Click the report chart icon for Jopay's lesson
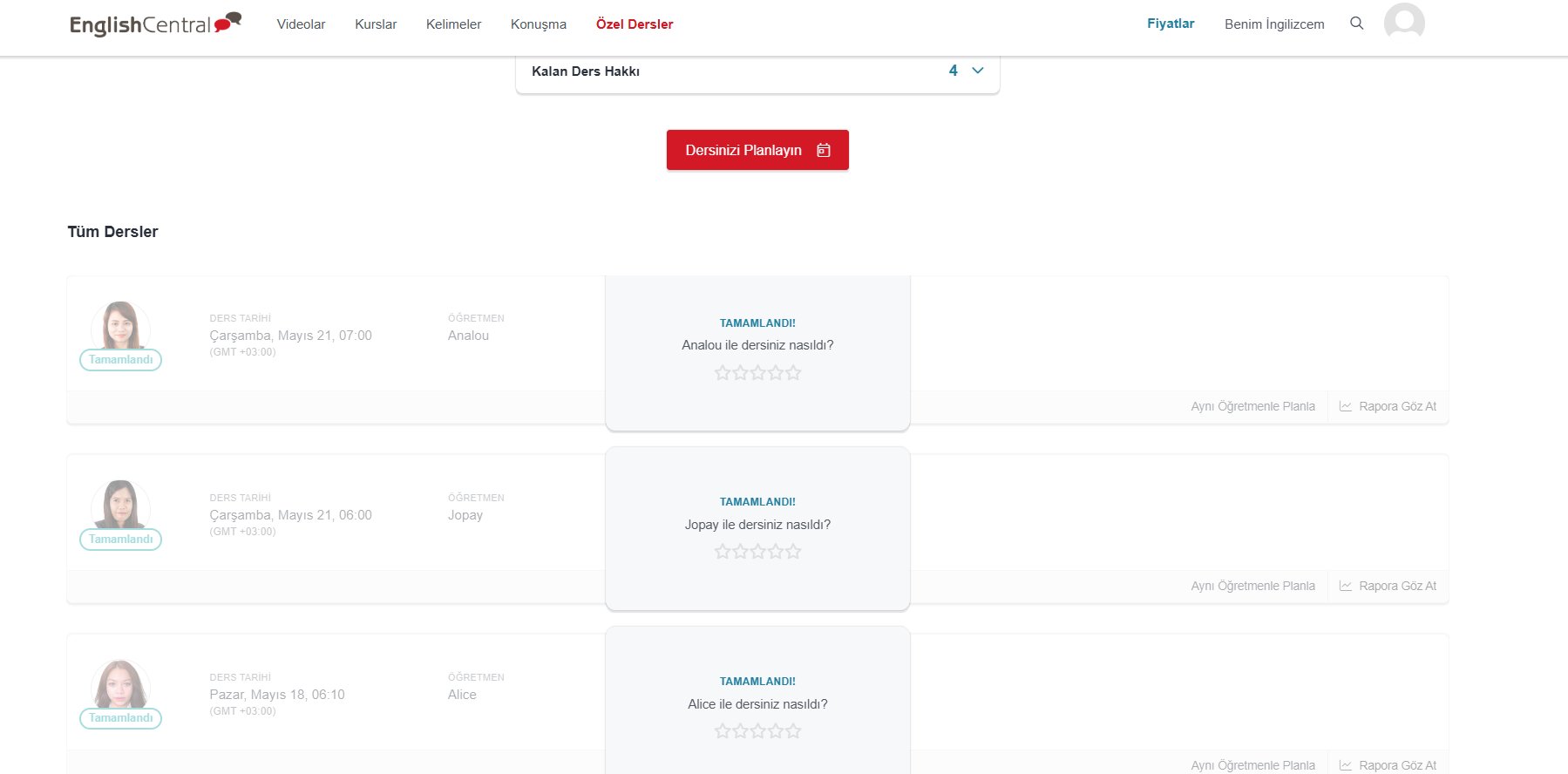This screenshot has height=774, width=1568. click(1345, 587)
